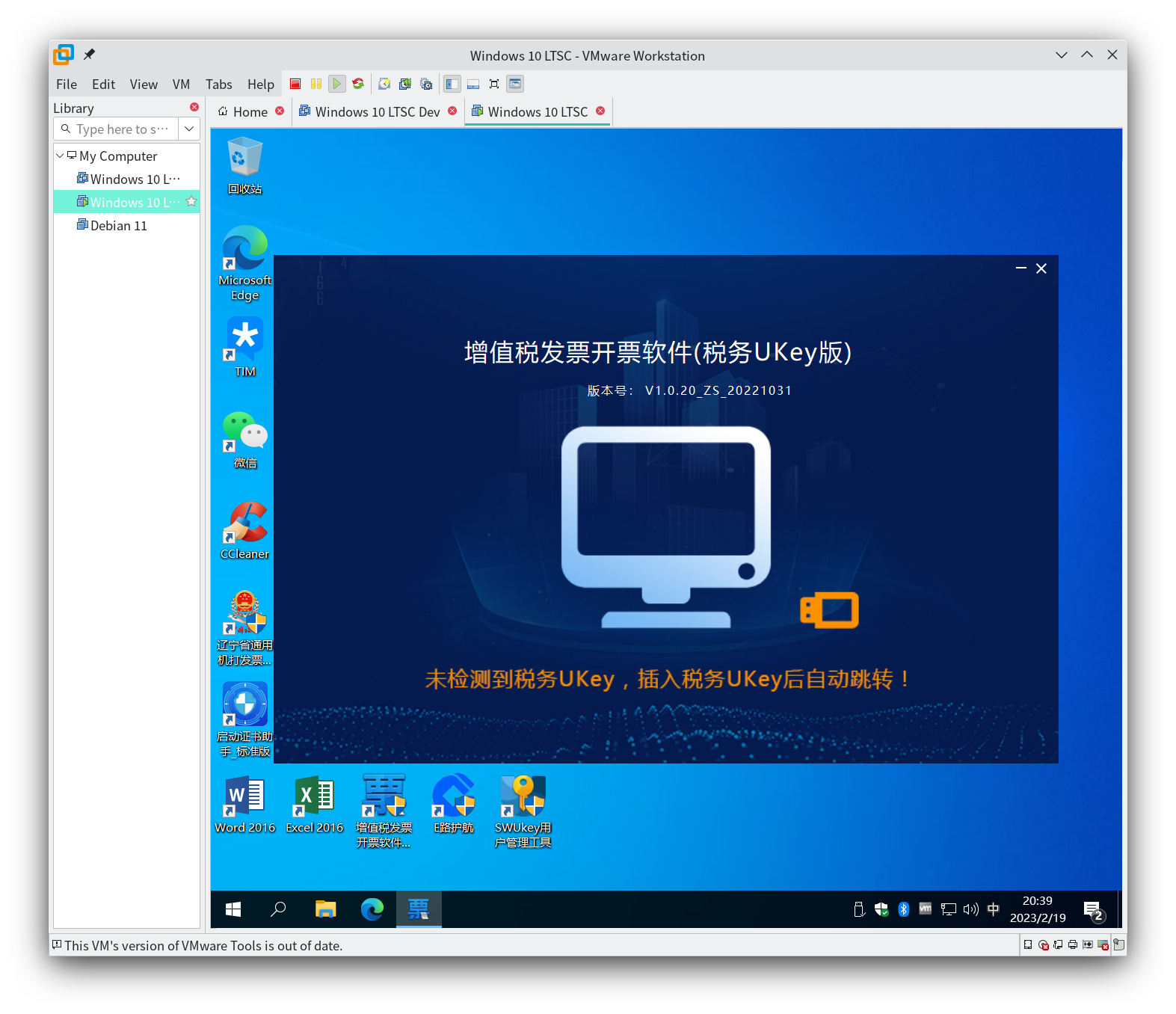The width and height of the screenshot is (1176, 1014).
Task: Close the UKey invoice software window
Action: click(x=1041, y=268)
